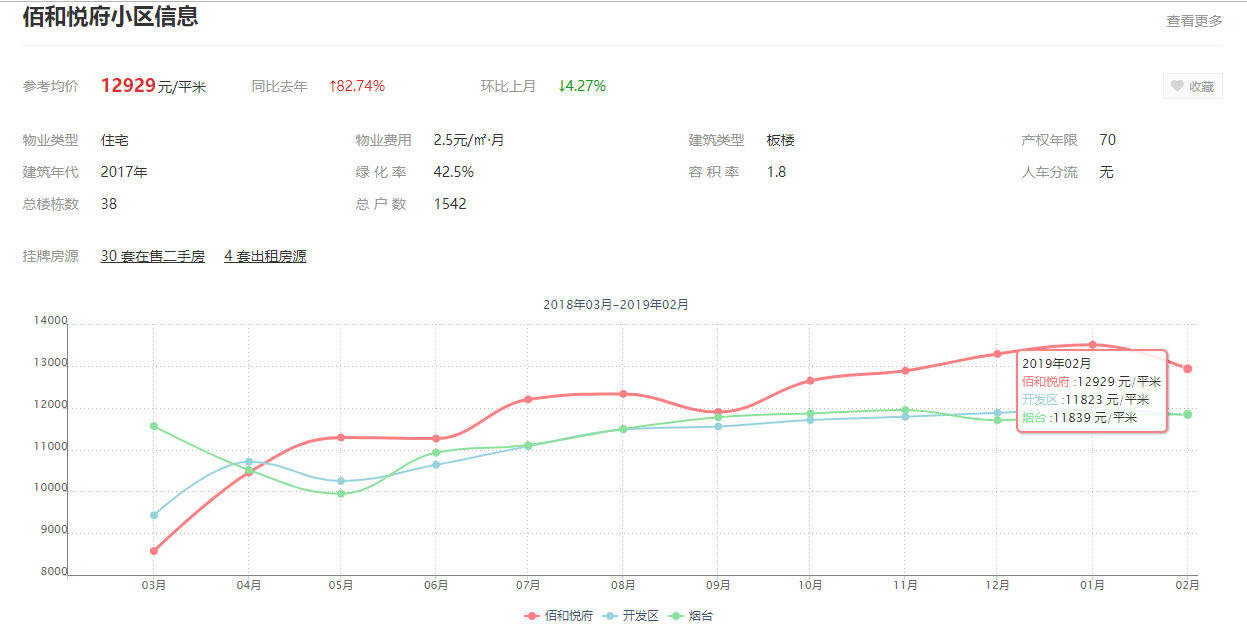Click the 总户数 1542 value
Image resolution: width=1247 pixels, height=632 pixels.
[x=450, y=204]
